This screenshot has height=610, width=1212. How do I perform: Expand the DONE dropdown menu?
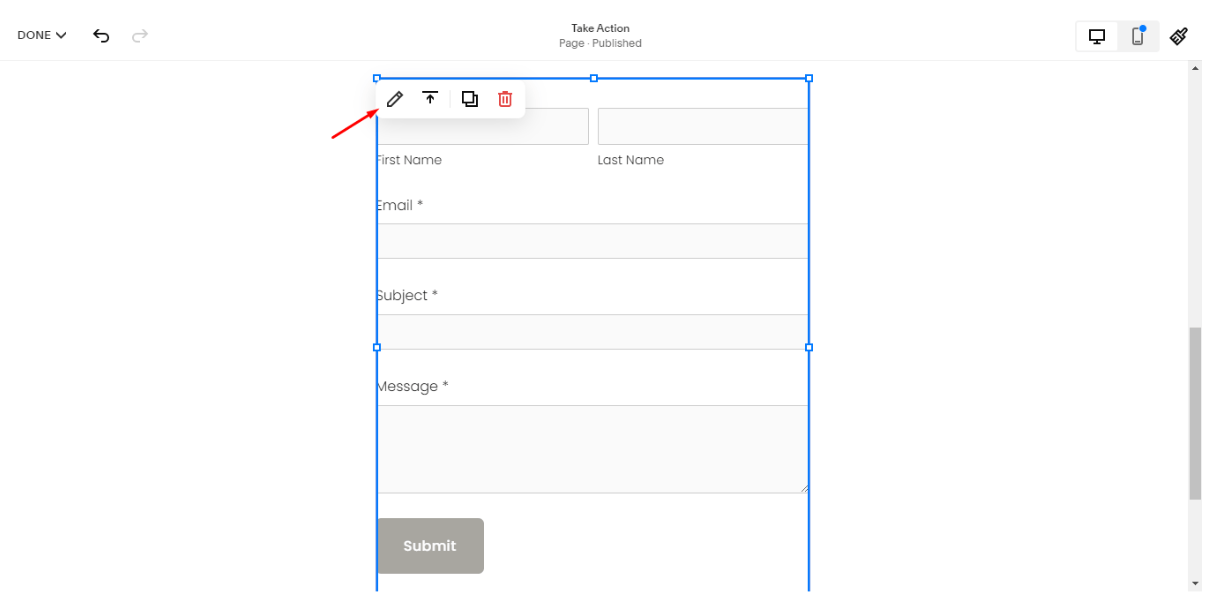(x=40, y=34)
